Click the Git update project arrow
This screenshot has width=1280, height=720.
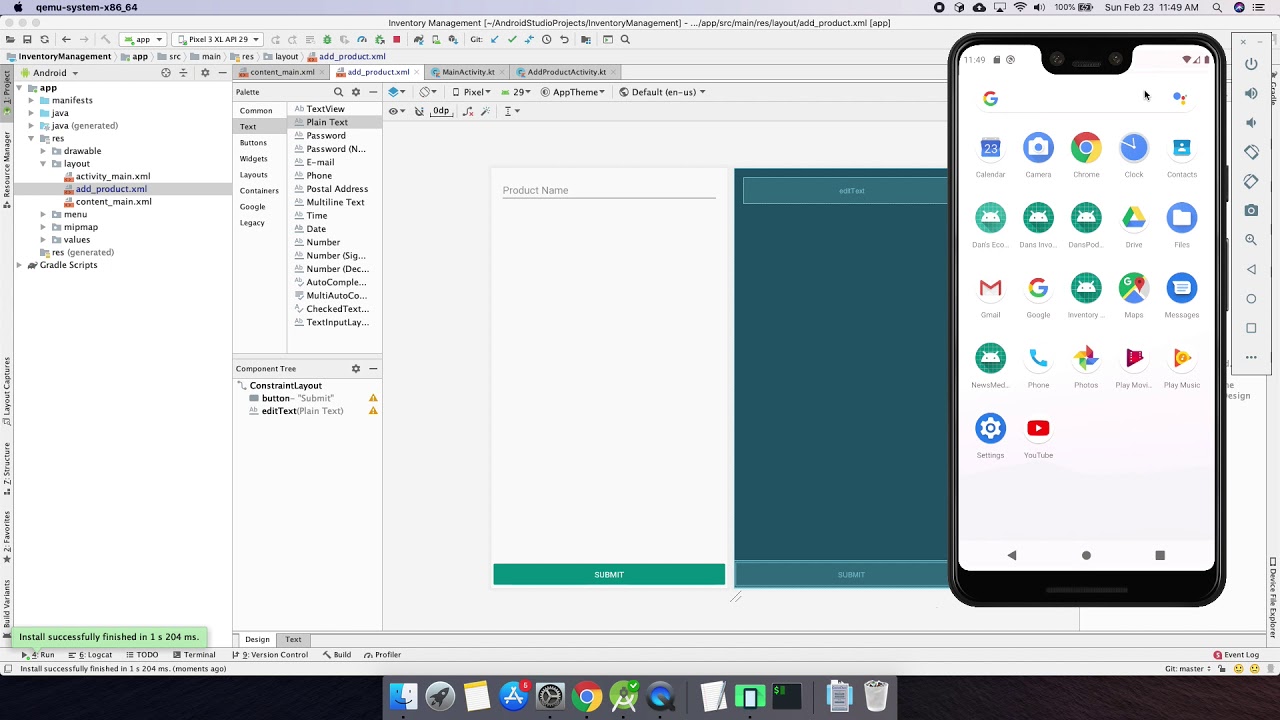(x=494, y=39)
